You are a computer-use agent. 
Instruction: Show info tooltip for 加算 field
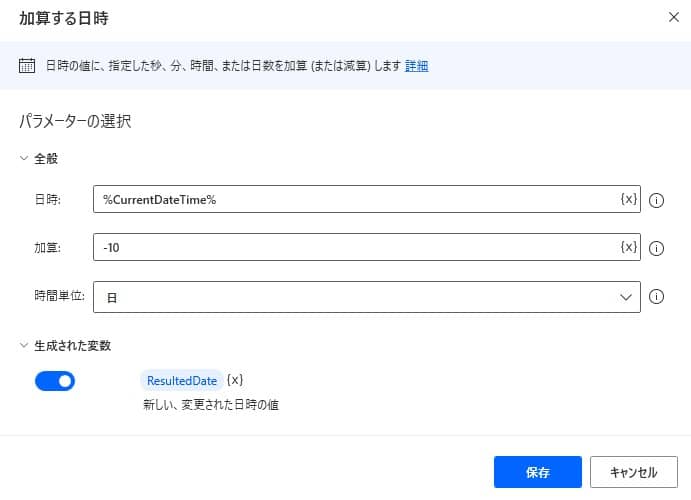pos(657,248)
